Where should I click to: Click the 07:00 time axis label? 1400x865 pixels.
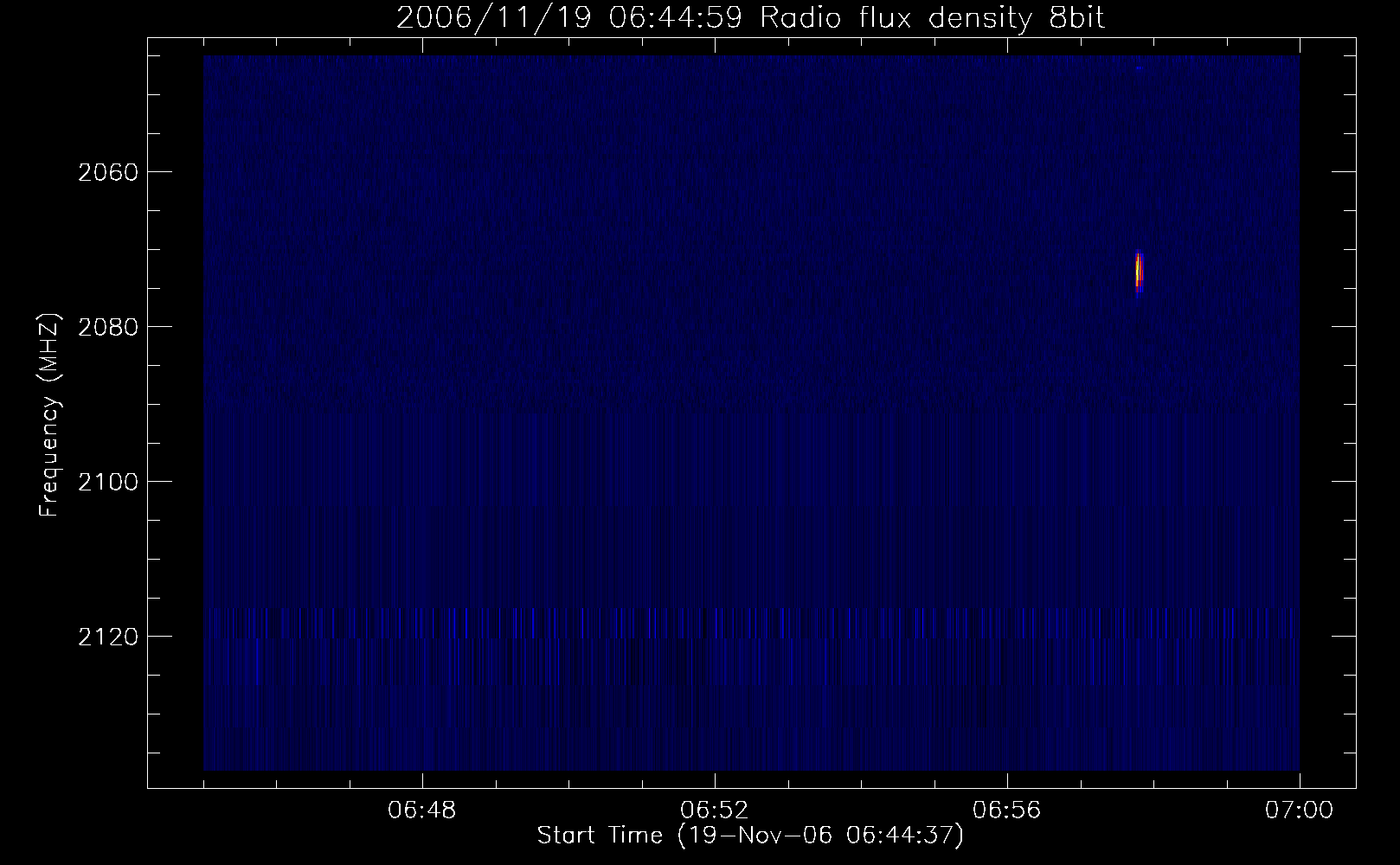point(1299,811)
